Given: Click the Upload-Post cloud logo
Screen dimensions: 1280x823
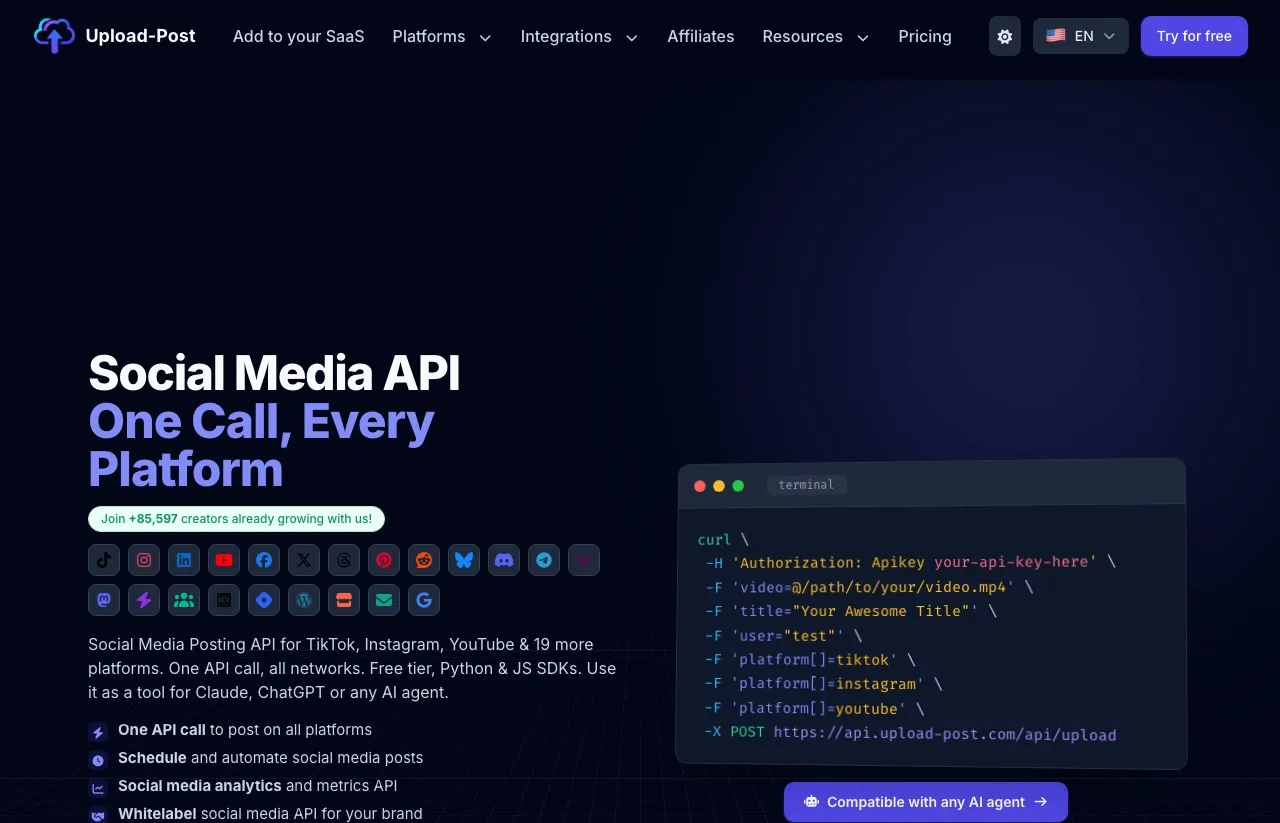Looking at the screenshot, I should [54, 36].
